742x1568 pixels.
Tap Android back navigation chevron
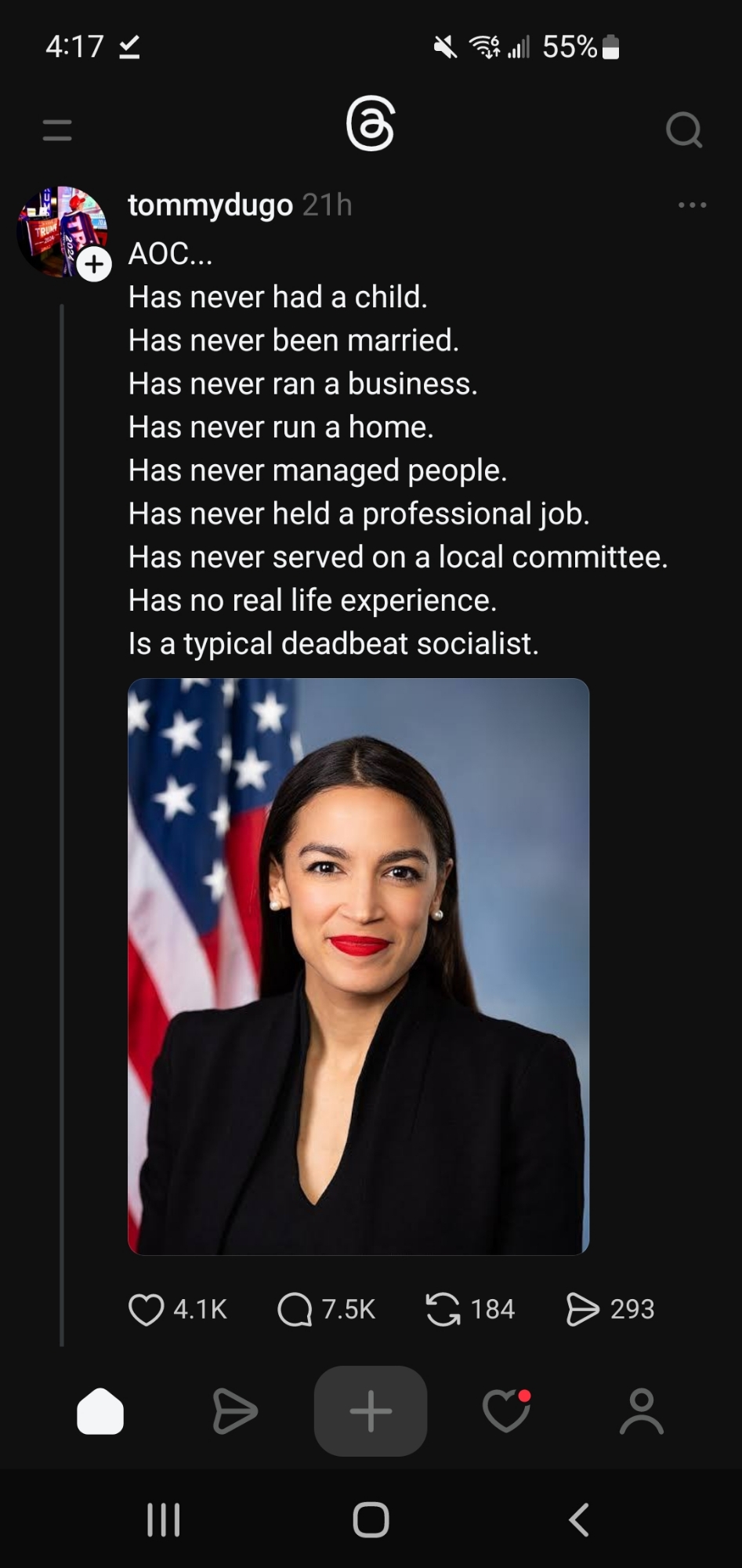click(578, 1519)
